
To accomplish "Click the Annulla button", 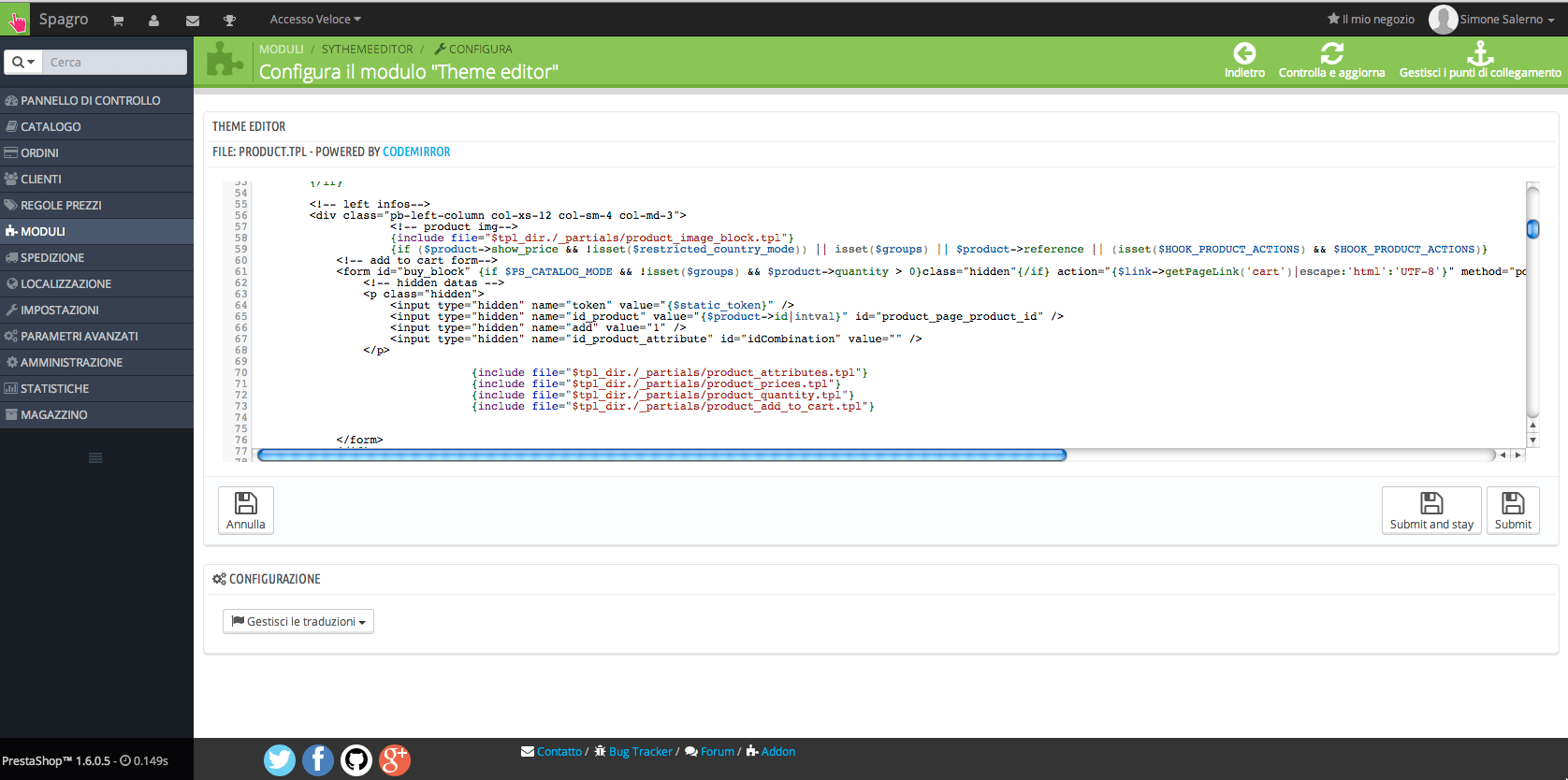I will click(246, 511).
